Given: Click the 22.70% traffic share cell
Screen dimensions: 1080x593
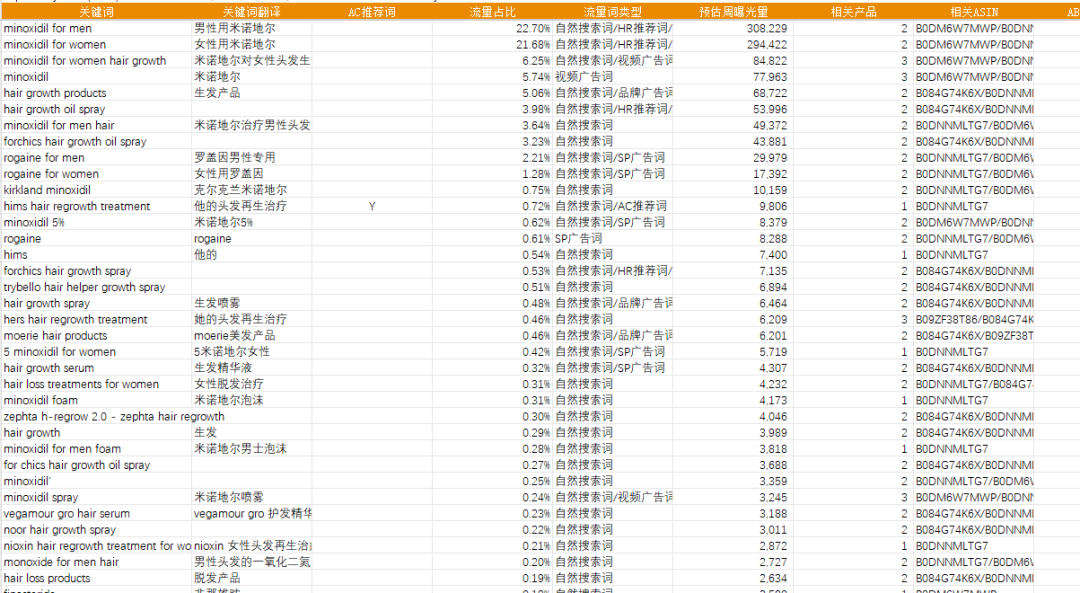Looking at the screenshot, I should point(492,28).
